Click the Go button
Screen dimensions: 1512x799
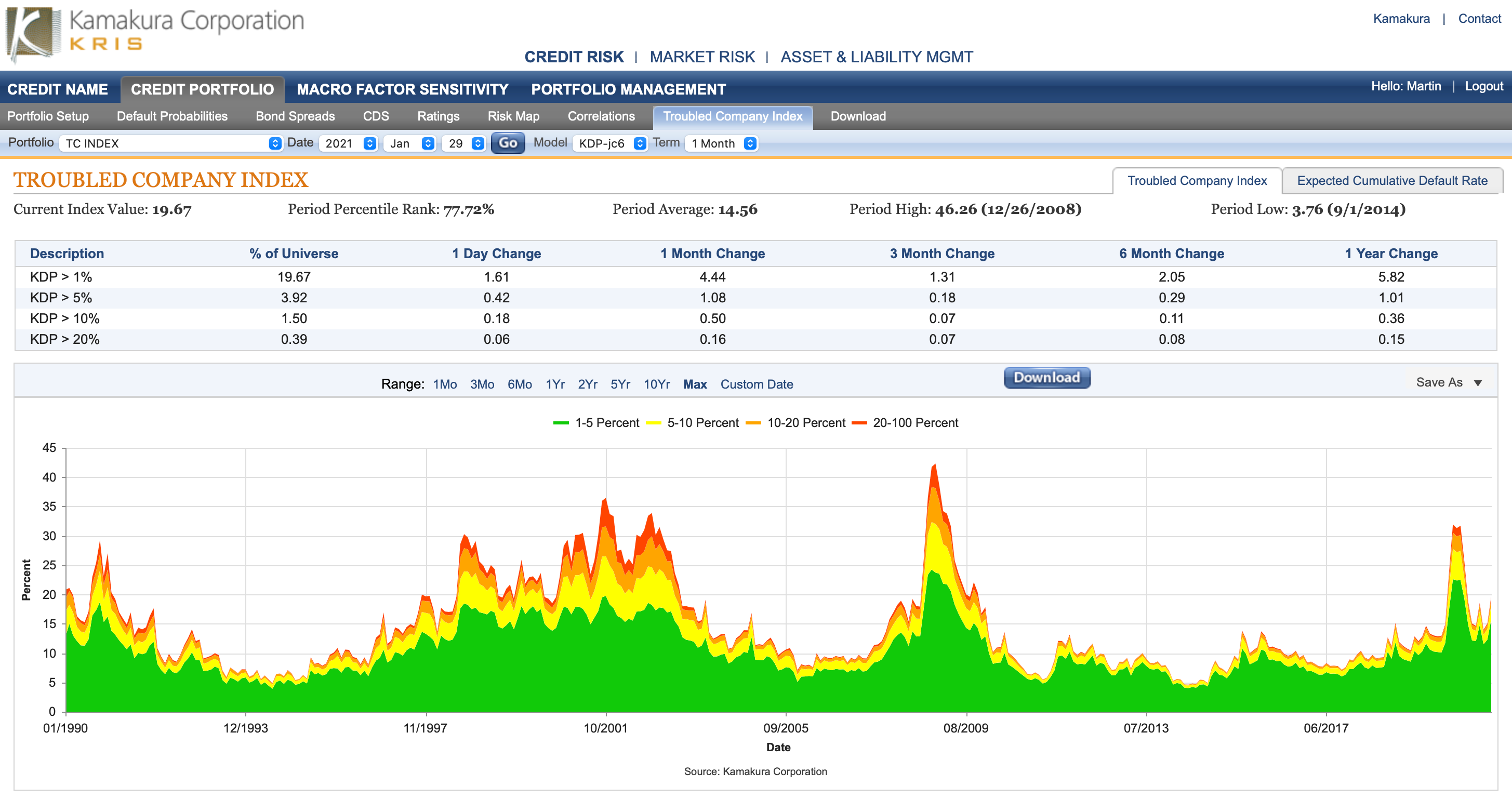click(x=508, y=143)
